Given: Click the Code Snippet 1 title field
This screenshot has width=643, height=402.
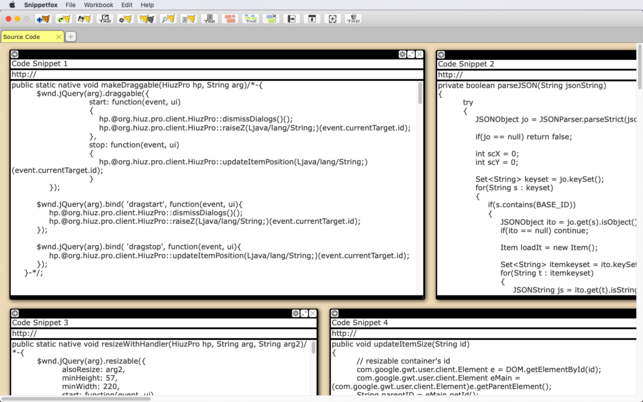Looking at the screenshot, I should click(x=217, y=64).
